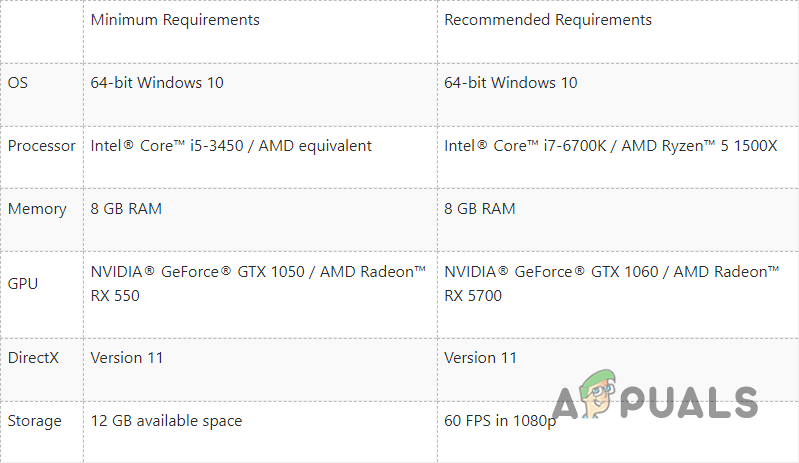
Task: Select the GPU row label
Action: tap(23, 283)
